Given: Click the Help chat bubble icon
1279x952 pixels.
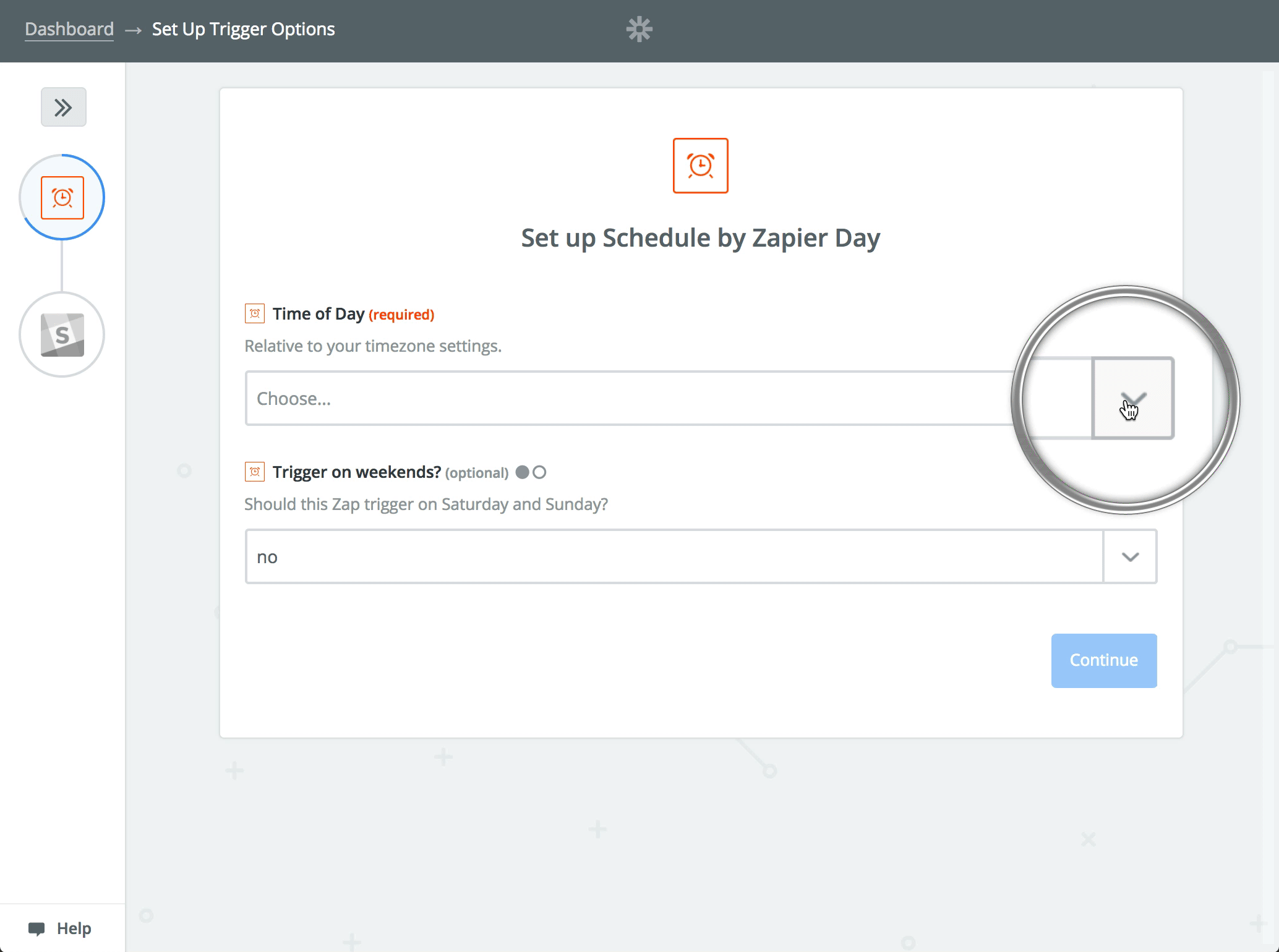Looking at the screenshot, I should 36,929.
